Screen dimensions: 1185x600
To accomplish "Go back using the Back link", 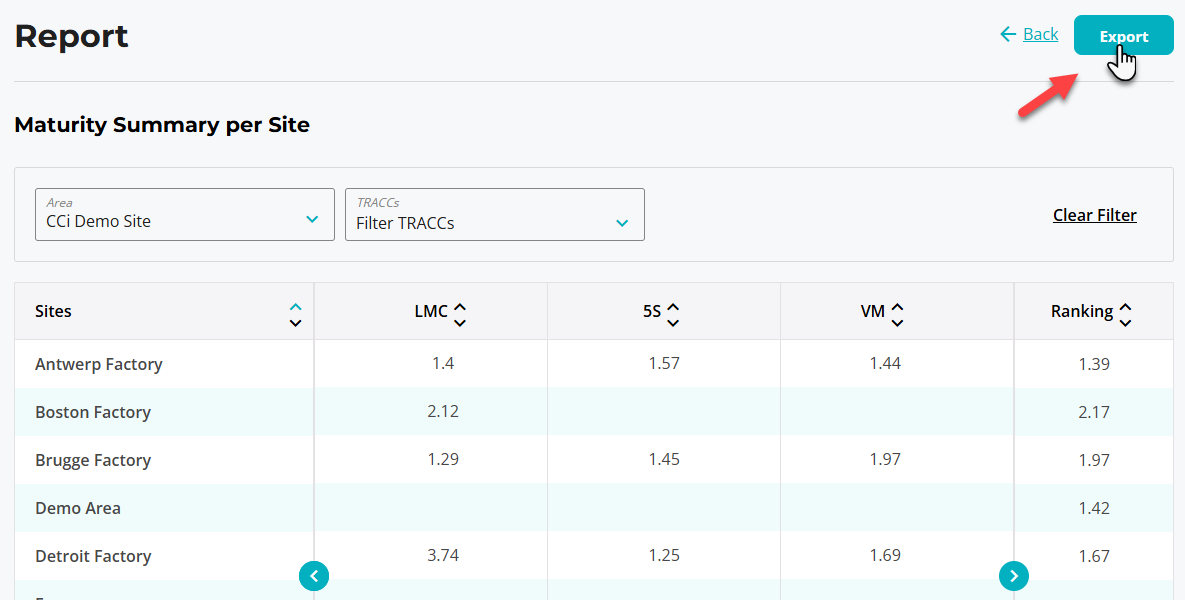I will [x=1040, y=34].
